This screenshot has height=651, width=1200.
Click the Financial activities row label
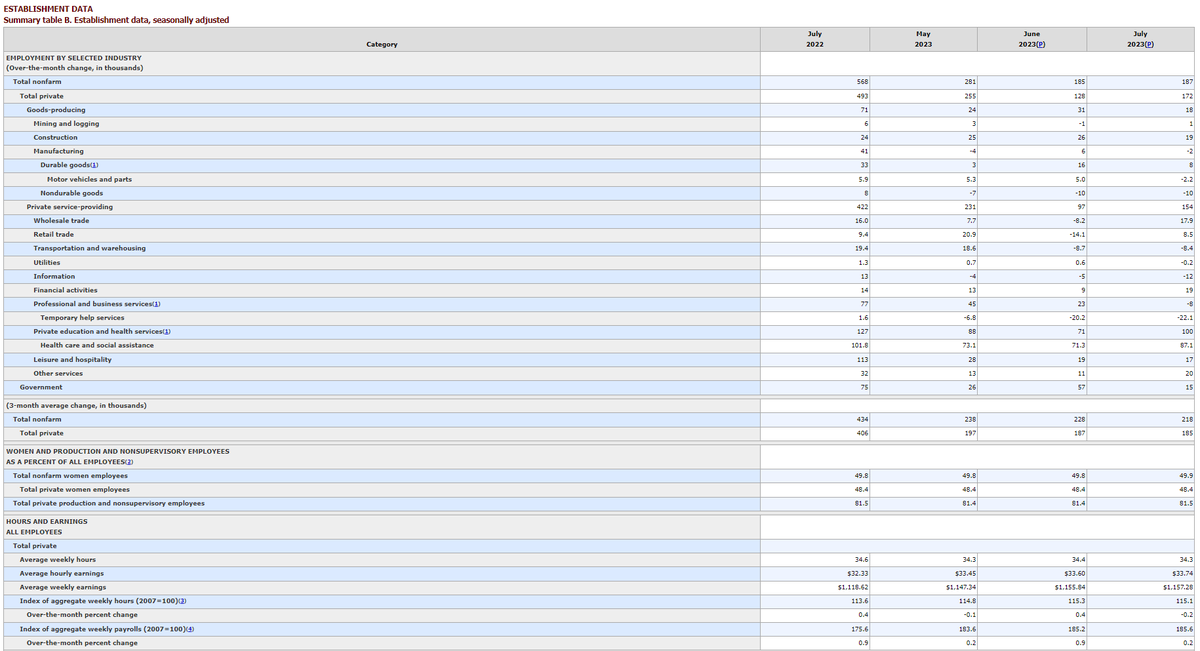point(65,290)
